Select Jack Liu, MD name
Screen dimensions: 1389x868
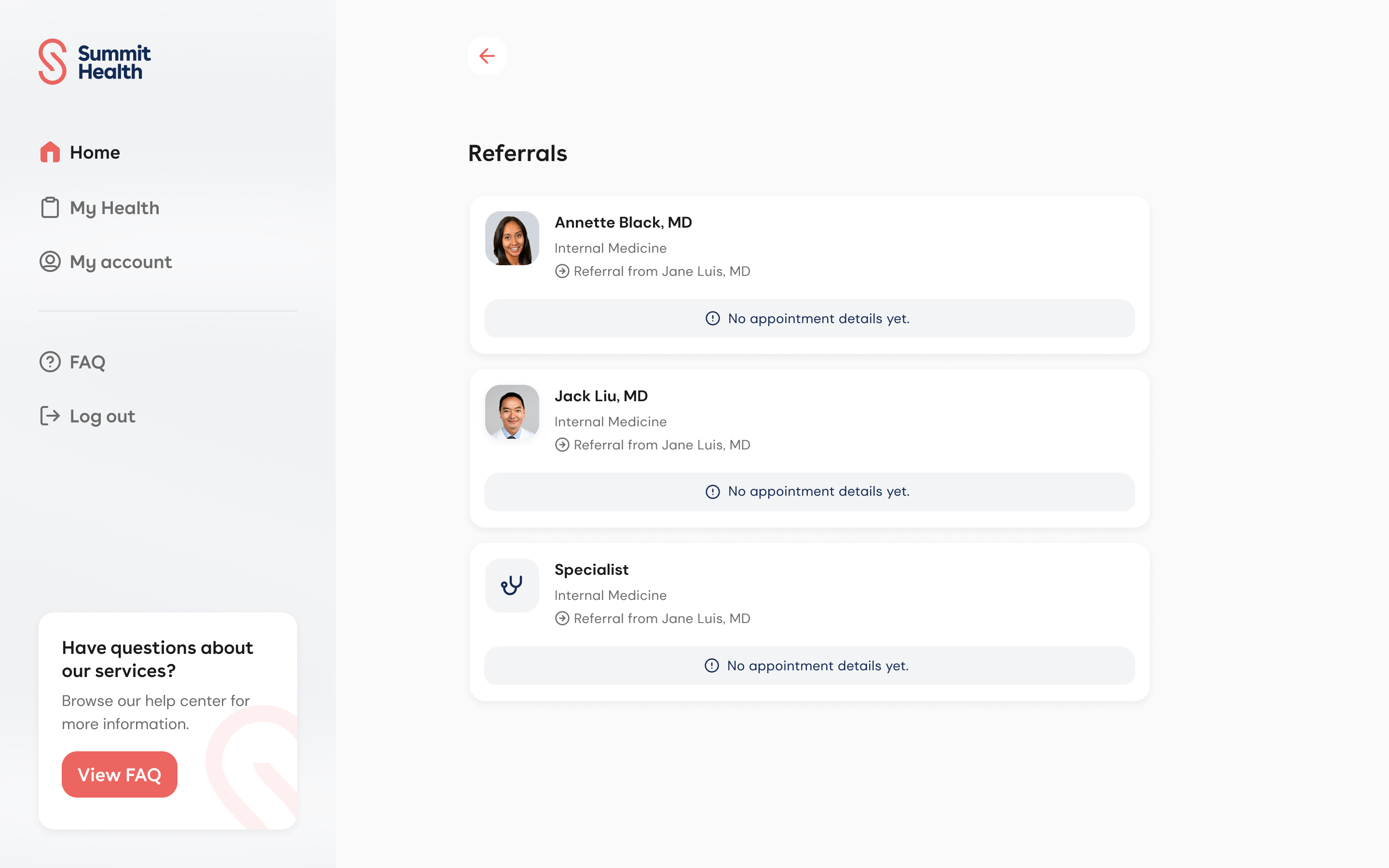pos(601,396)
